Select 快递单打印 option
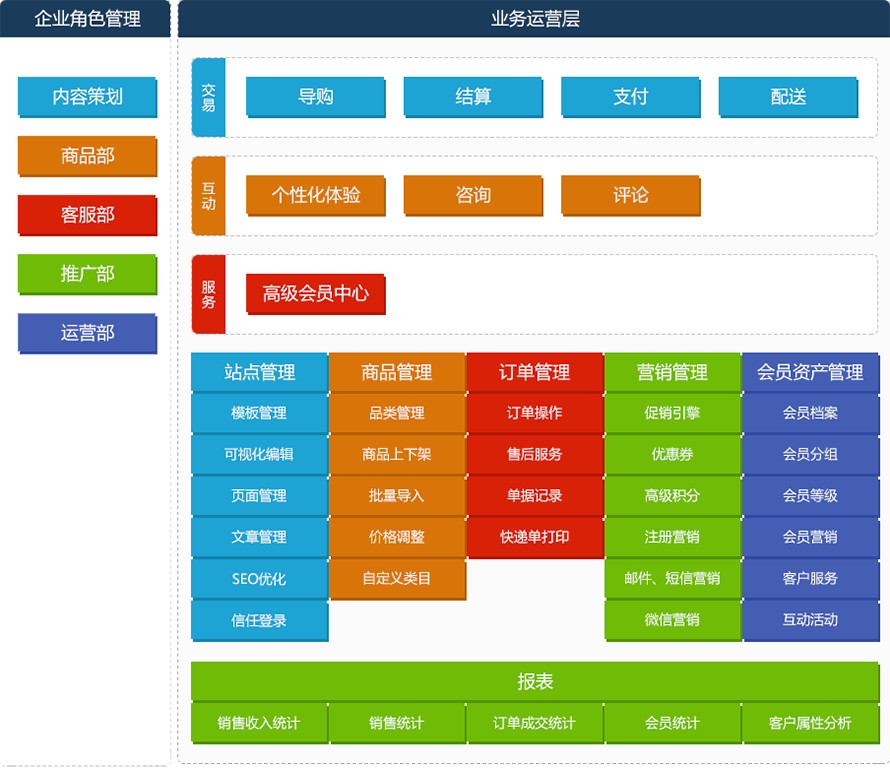Screen dimensions: 890x768 coord(535,537)
